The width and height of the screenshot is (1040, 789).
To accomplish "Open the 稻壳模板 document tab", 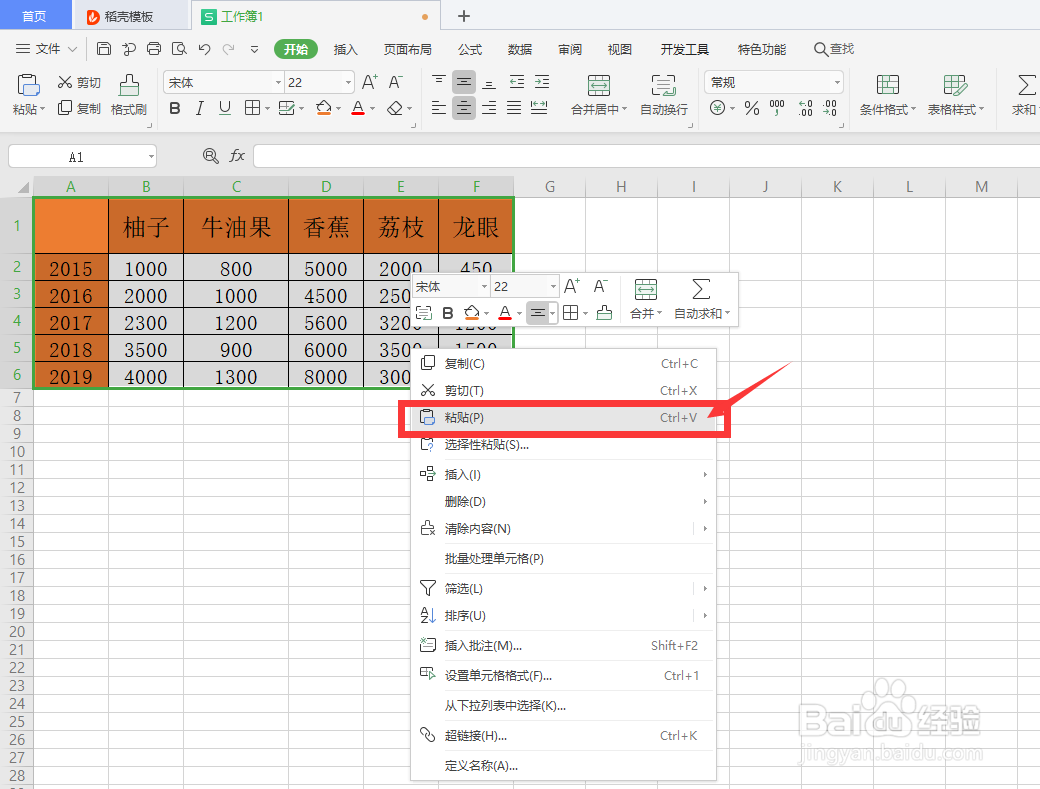I will [130, 16].
